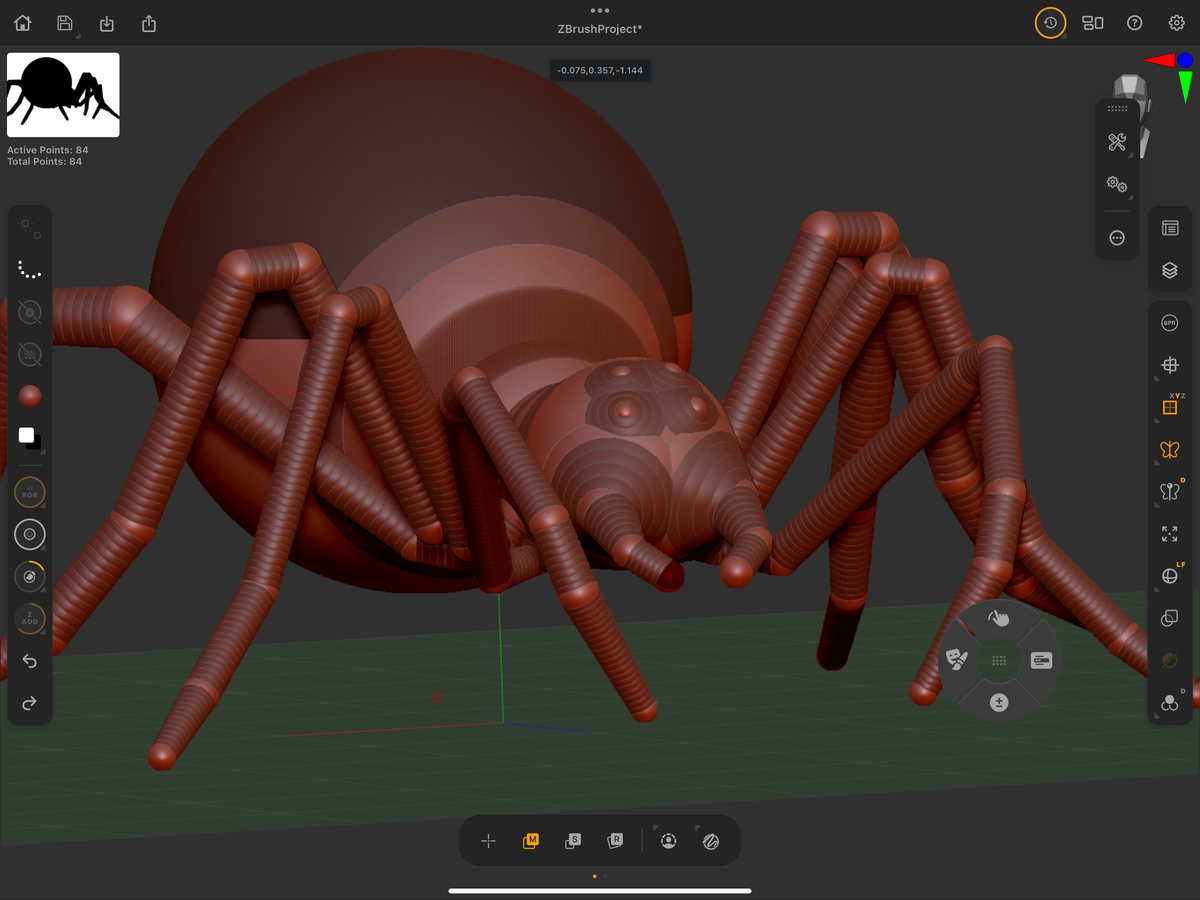1200x900 pixels.
Task: Switch to the S material tab
Action: pyautogui.click(x=572, y=841)
